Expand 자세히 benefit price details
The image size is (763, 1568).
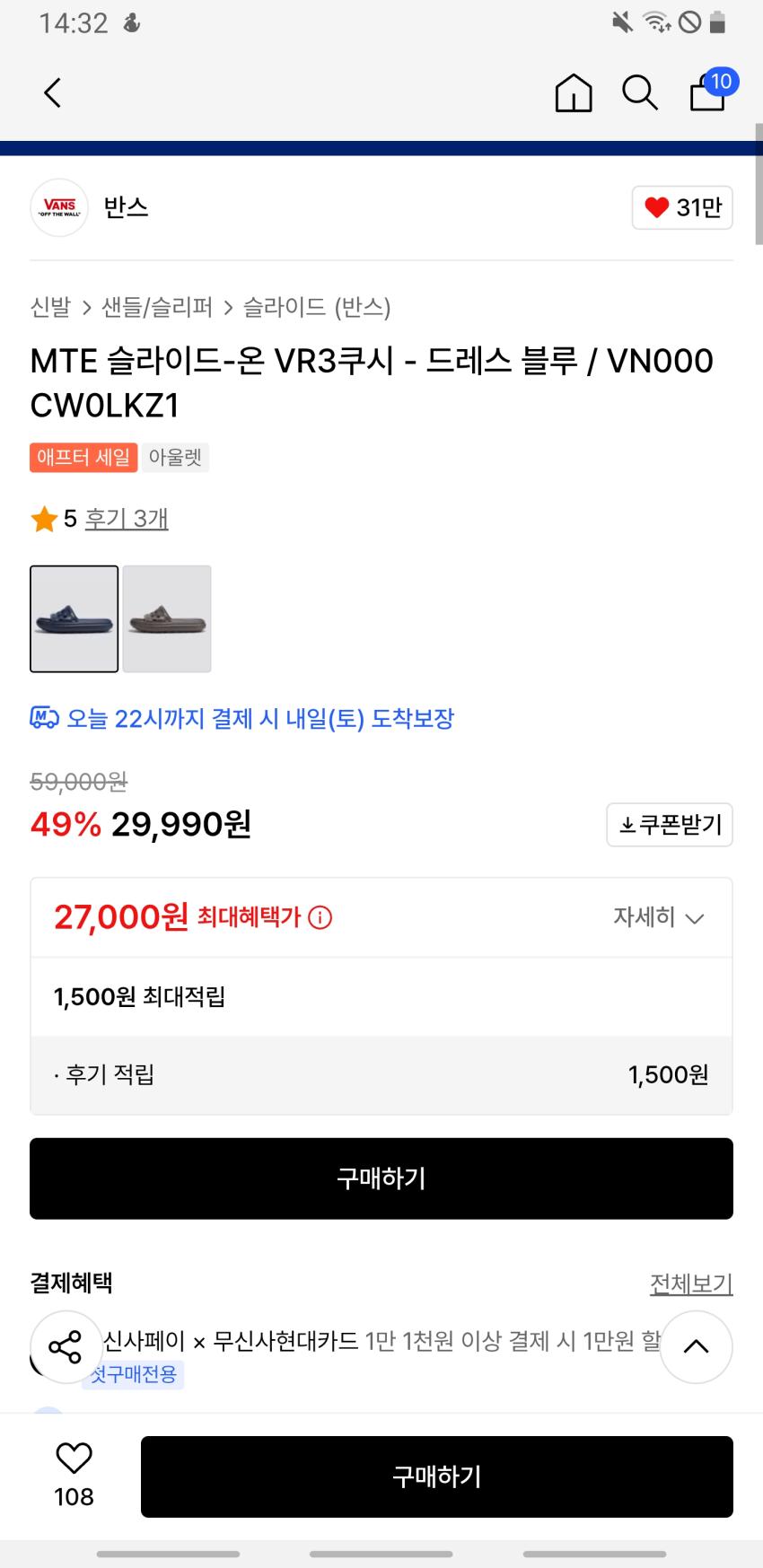pyautogui.click(x=658, y=917)
